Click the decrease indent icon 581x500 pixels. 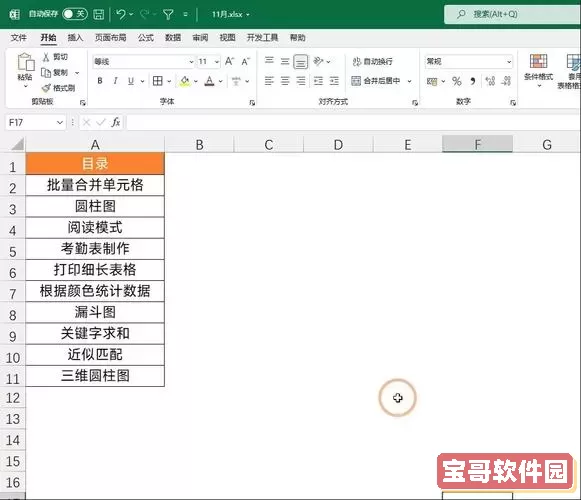point(318,81)
